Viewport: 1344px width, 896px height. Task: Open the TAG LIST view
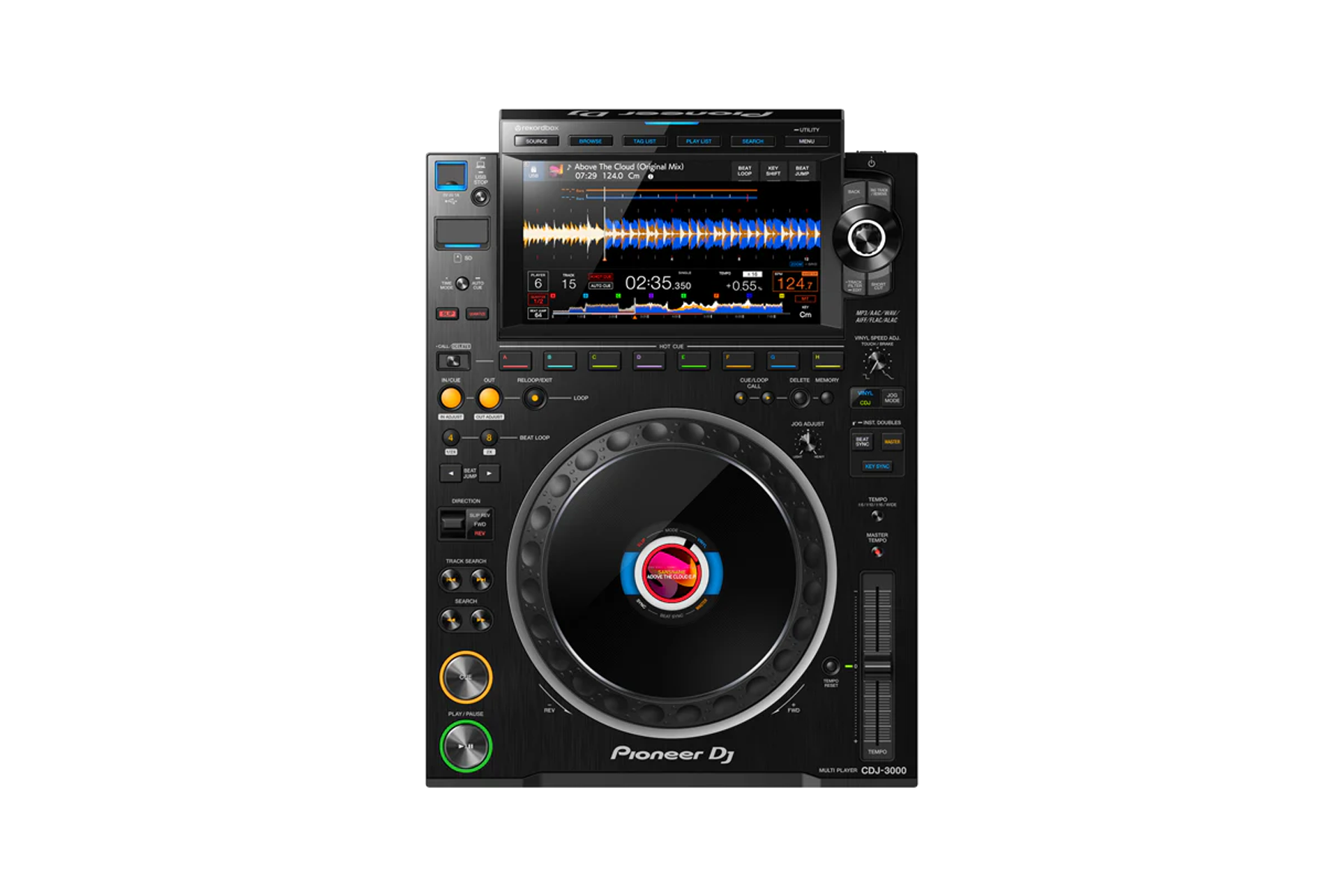644,141
